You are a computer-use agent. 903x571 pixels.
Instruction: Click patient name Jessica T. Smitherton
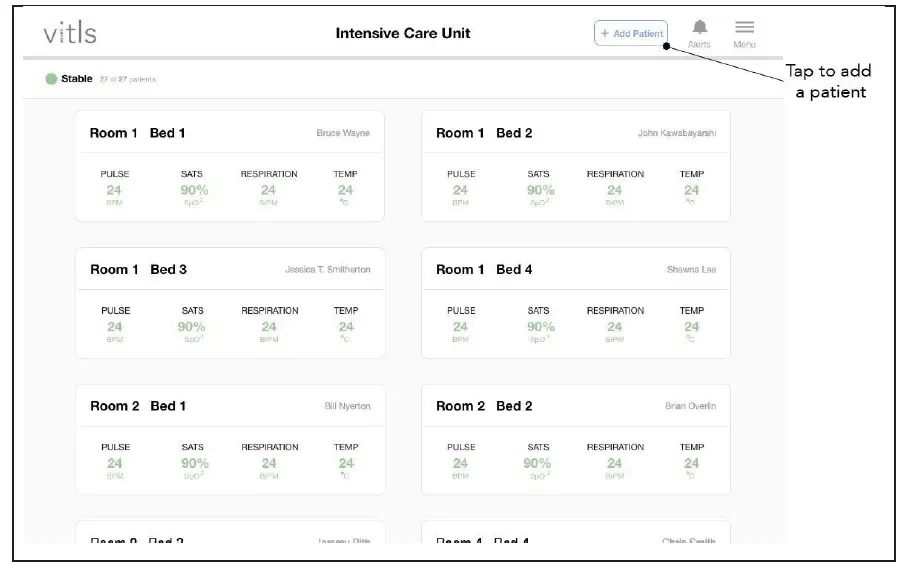click(328, 270)
